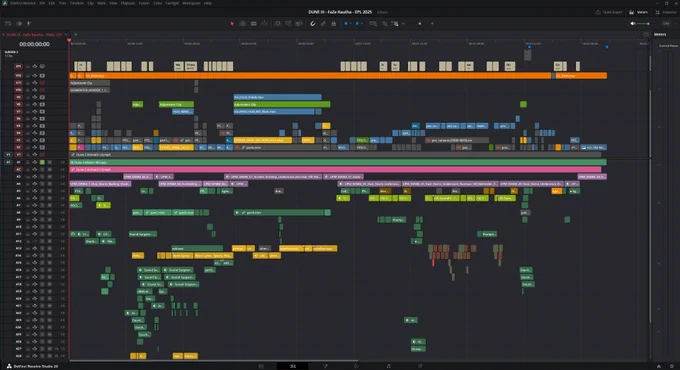This screenshot has width=680, height=370.
Task: Click the Meters panel layout icon
Action: (646, 34)
